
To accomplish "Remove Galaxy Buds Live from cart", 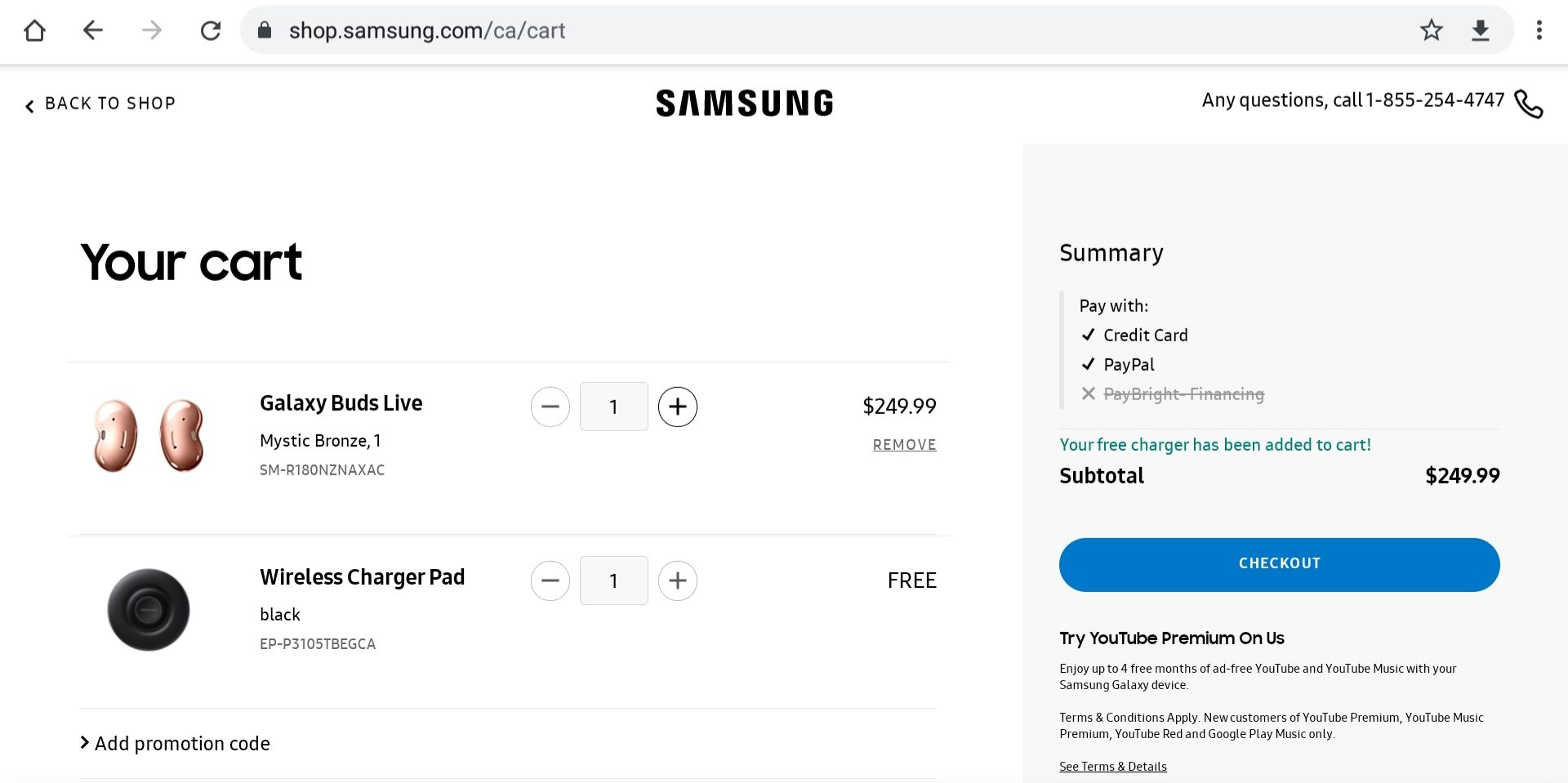I will [x=904, y=445].
